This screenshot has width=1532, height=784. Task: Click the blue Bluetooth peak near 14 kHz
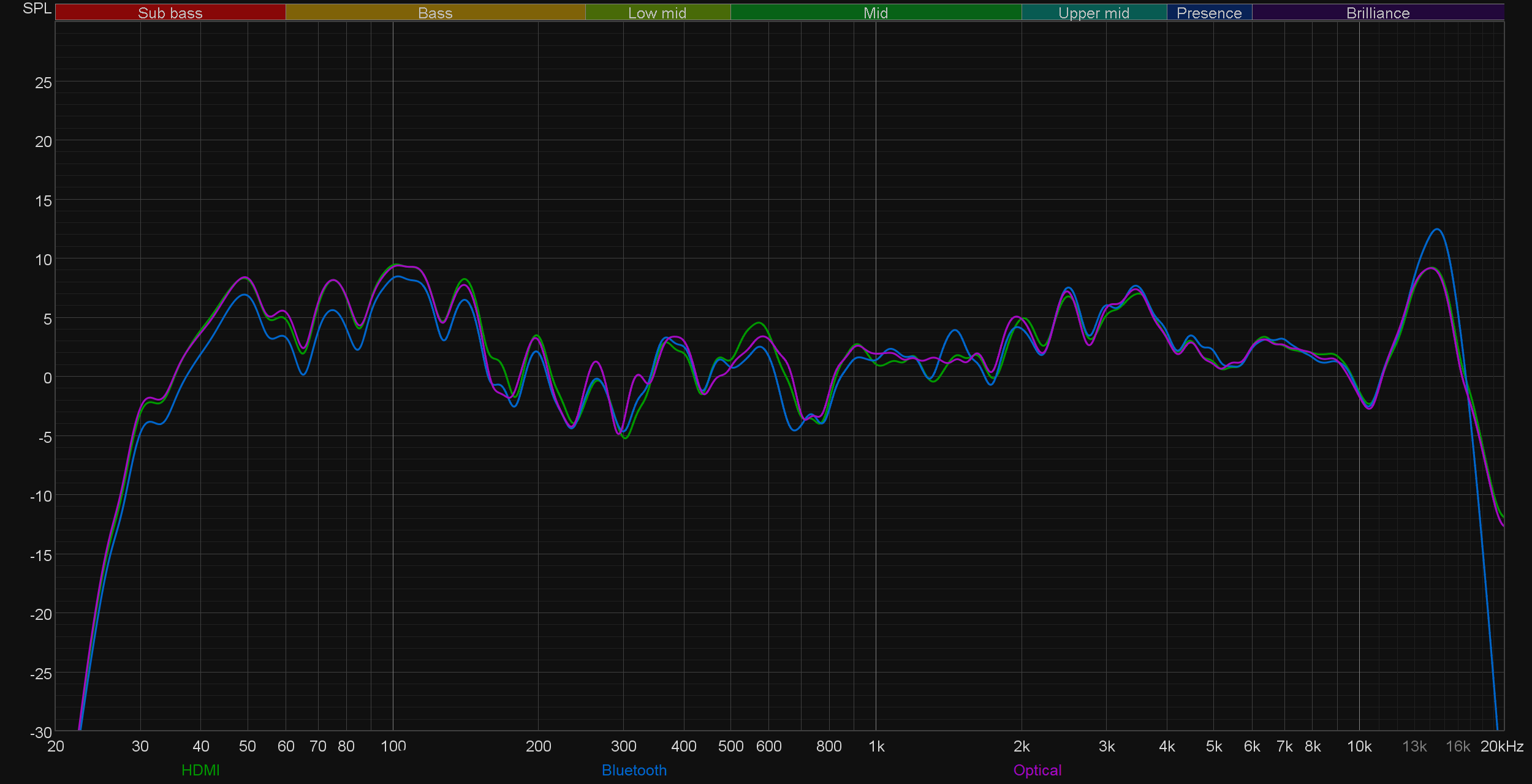pyautogui.click(x=1437, y=230)
